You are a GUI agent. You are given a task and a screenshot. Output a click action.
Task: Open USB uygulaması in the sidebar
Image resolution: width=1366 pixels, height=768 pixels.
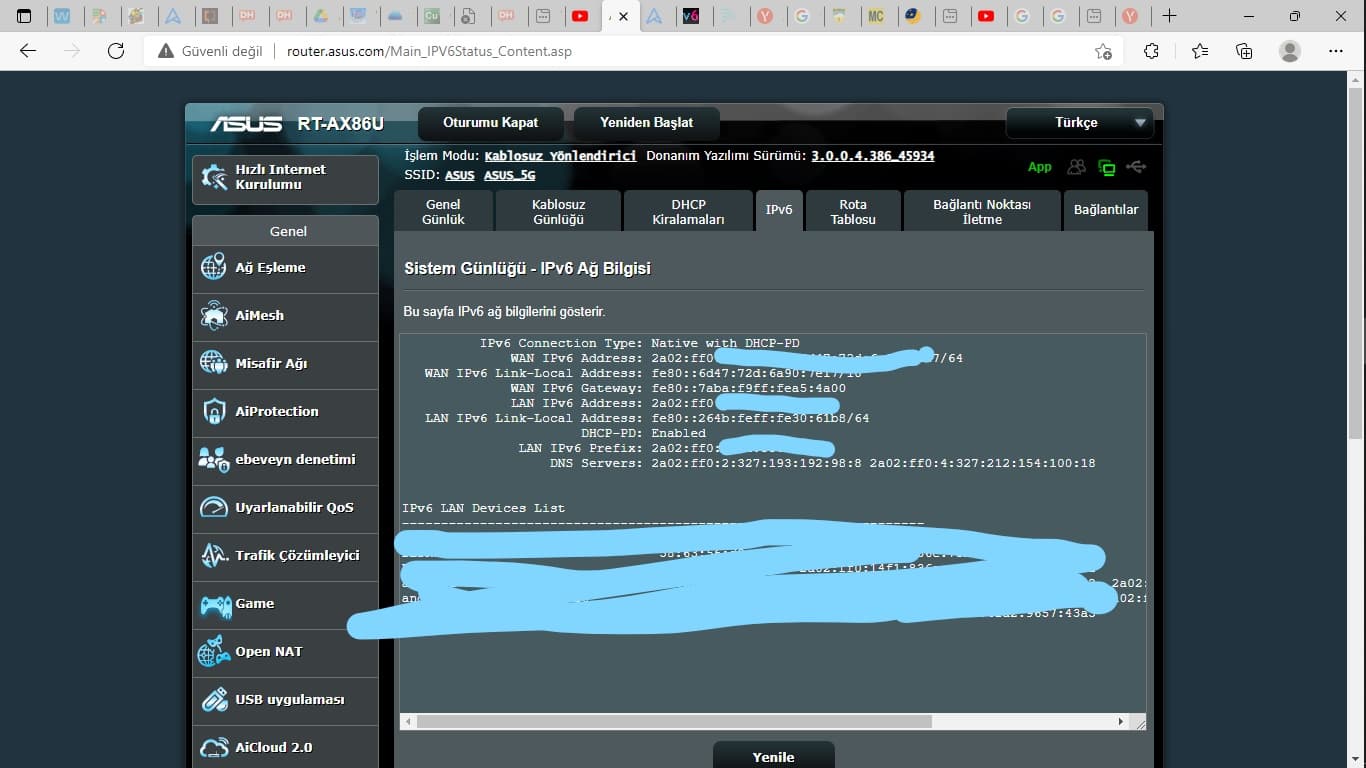[285, 700]
